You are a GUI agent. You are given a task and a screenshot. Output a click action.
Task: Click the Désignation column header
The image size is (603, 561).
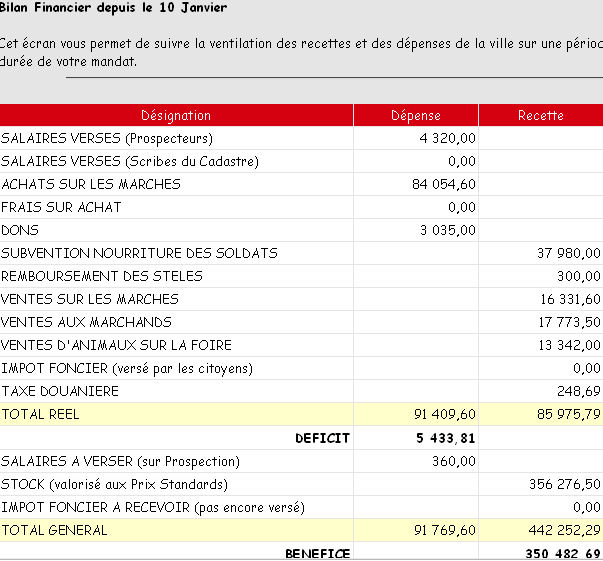point(176,115)
